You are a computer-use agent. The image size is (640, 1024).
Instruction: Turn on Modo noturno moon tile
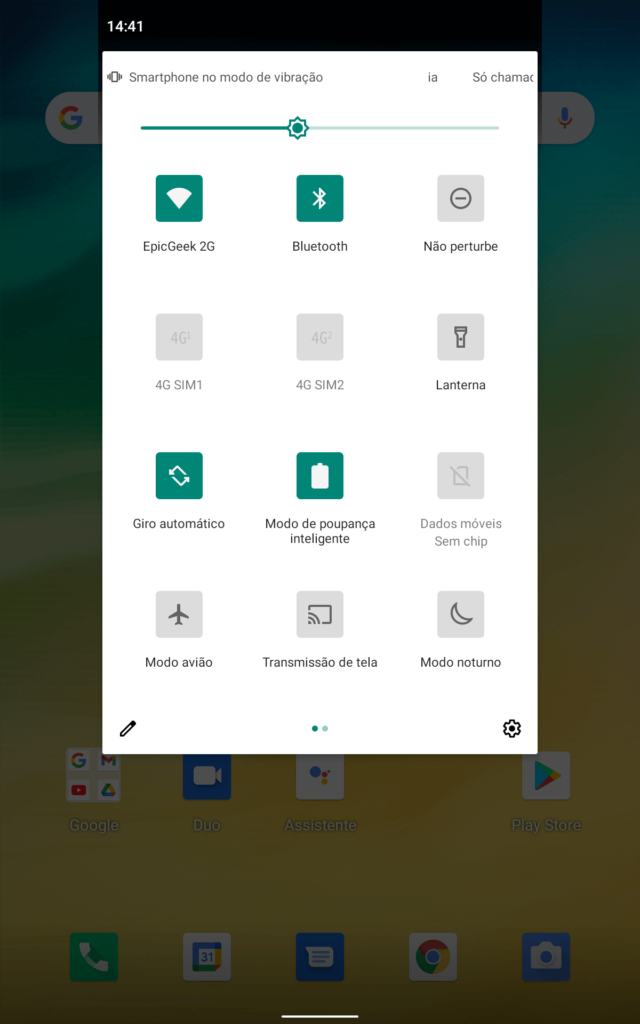[x=461, y=614]
